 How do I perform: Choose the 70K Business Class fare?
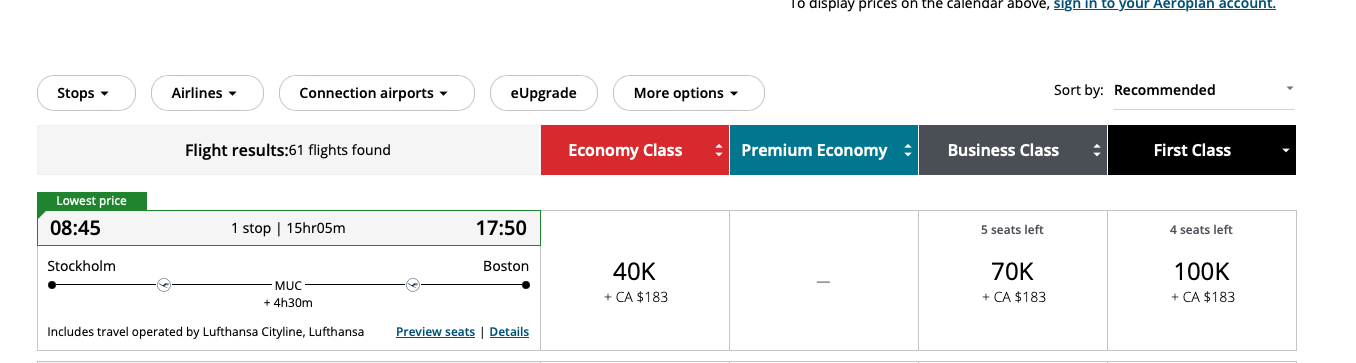pos(1013,280)
